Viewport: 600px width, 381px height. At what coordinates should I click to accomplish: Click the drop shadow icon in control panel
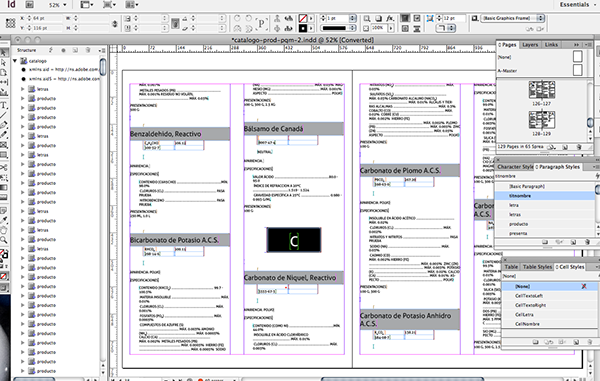(x=378, y=18)
